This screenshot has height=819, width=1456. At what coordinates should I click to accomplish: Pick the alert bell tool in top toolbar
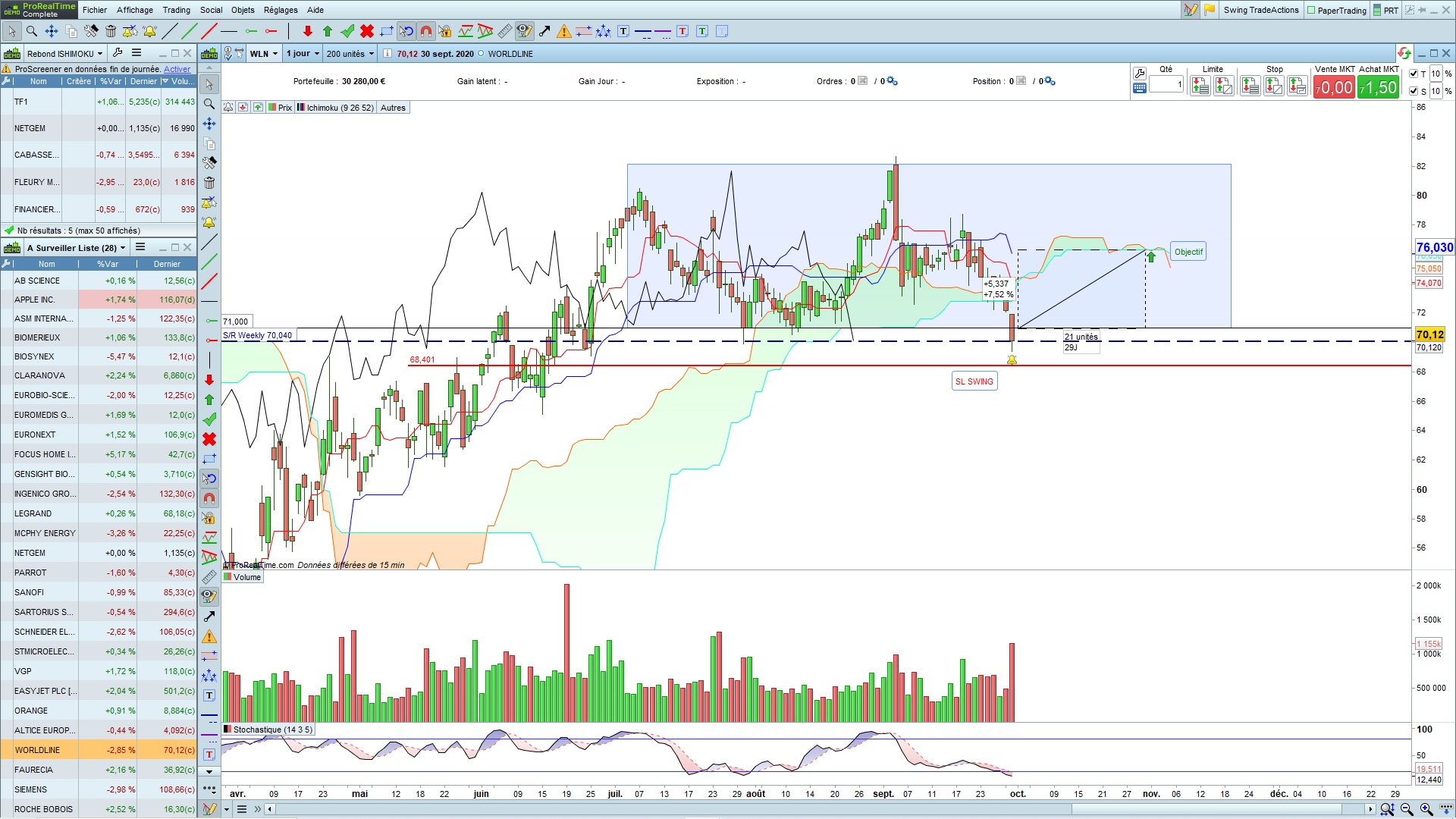click(x=150, y=31)
